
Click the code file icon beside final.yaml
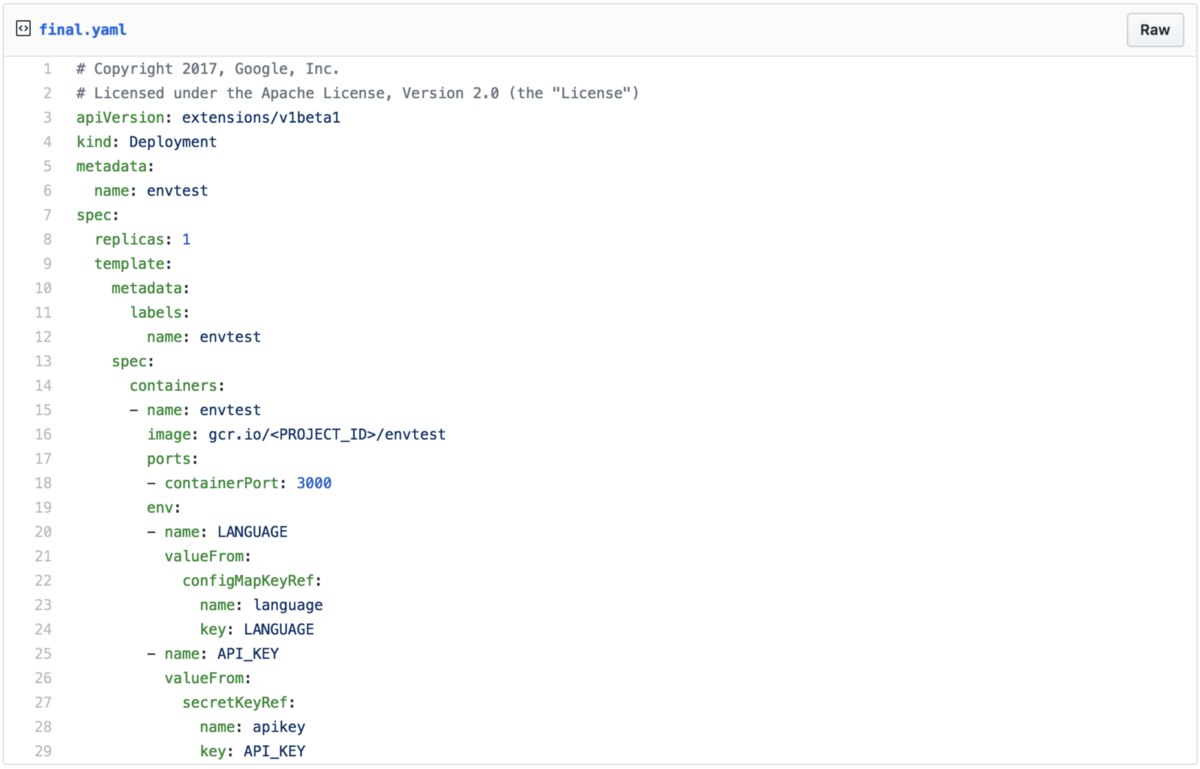pos(23,29)
